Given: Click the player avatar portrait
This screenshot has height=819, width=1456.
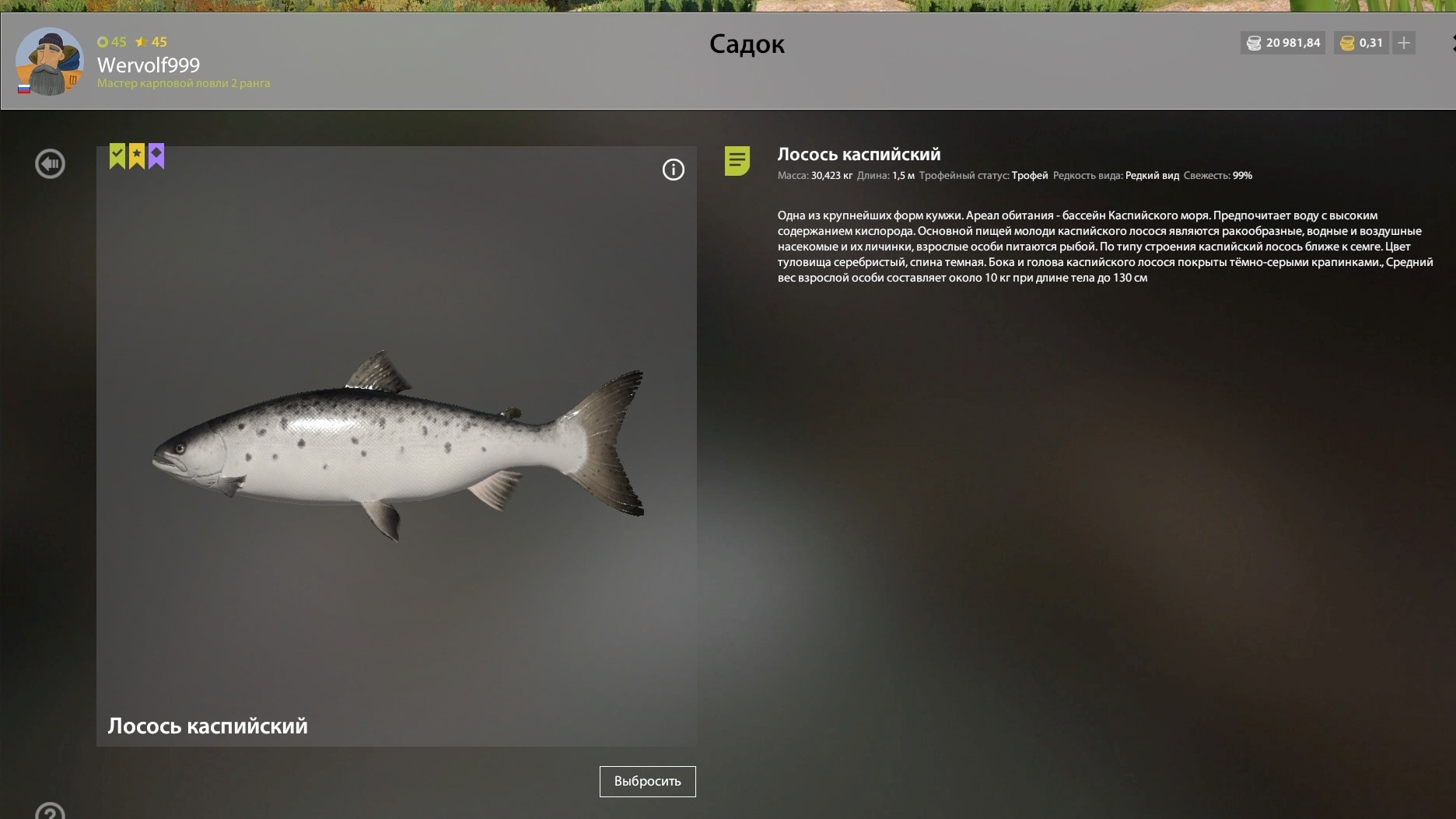Looking at the screenshot, I should click(x=50, y=61).
